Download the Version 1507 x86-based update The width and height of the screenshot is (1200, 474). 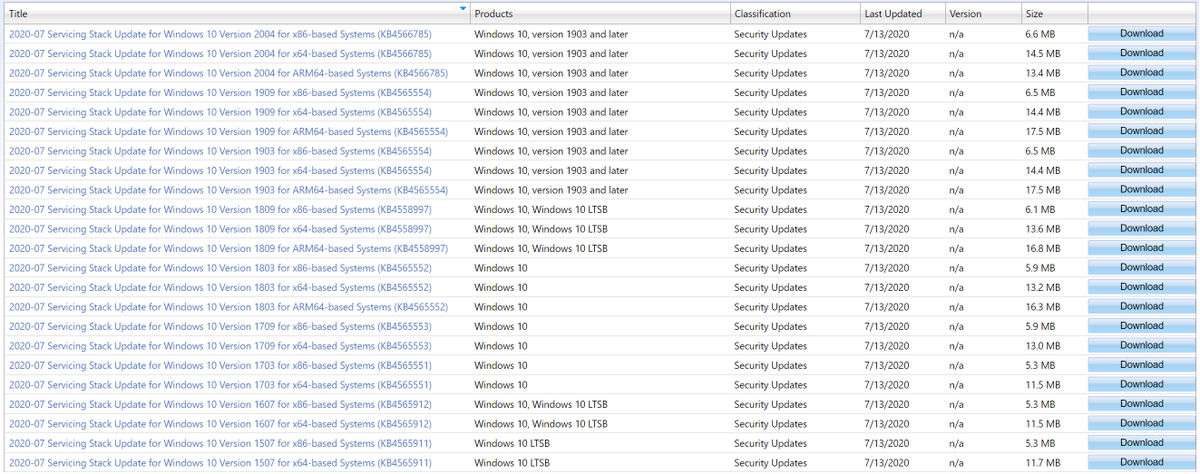click(x=1141, y=443)
